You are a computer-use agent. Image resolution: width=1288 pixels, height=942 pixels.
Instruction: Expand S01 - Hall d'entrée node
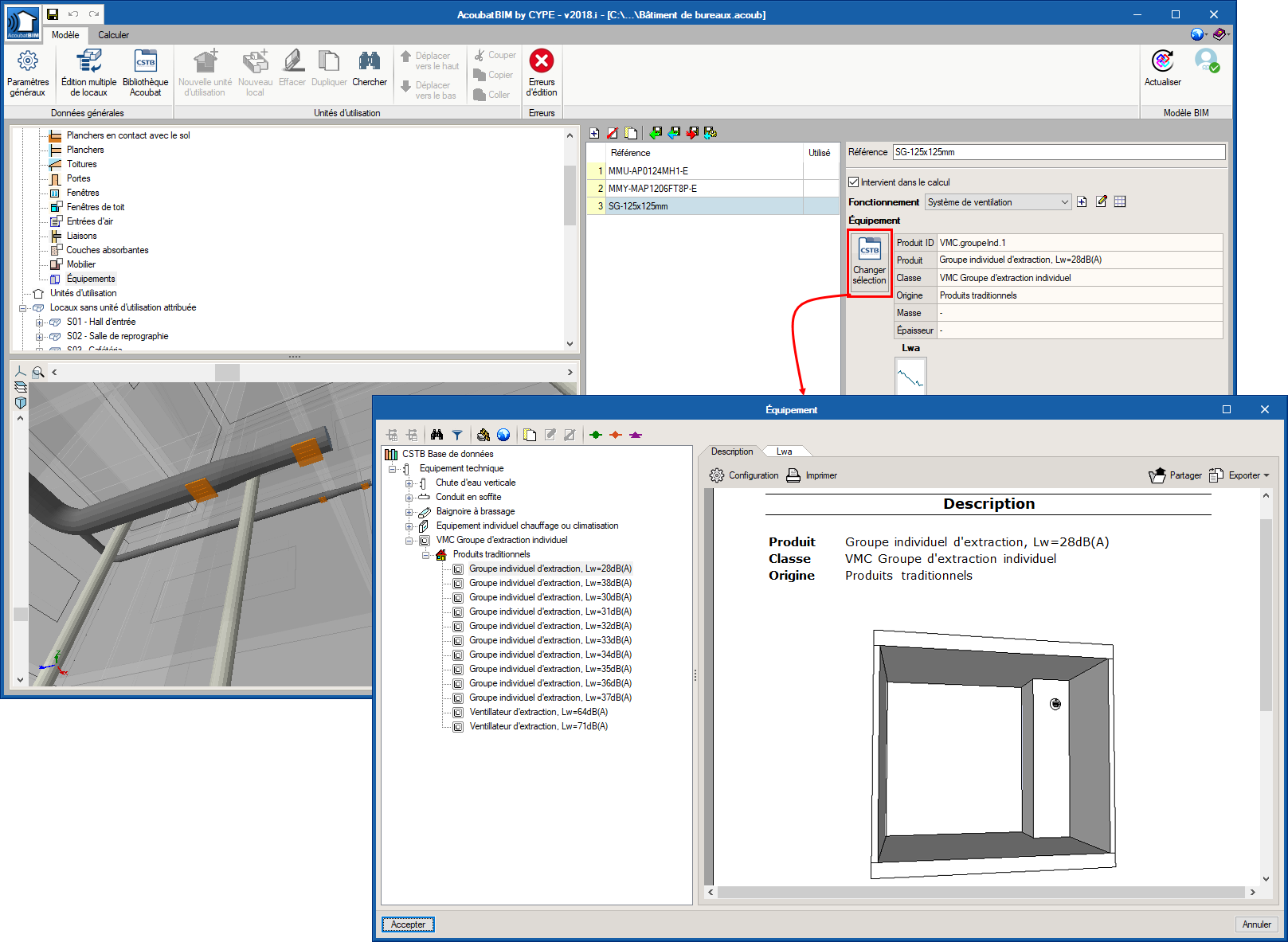click(x=39, y=322)
